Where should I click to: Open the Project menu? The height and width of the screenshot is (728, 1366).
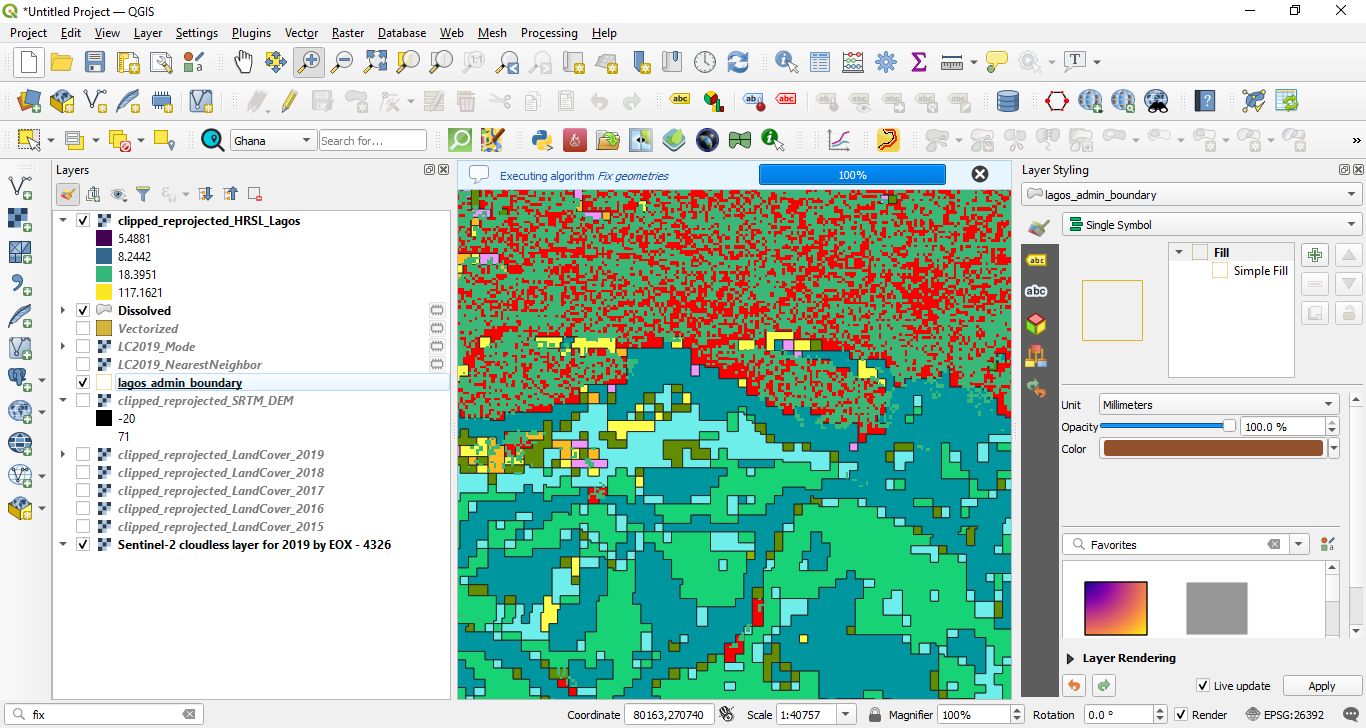click(x=28, y=33)
